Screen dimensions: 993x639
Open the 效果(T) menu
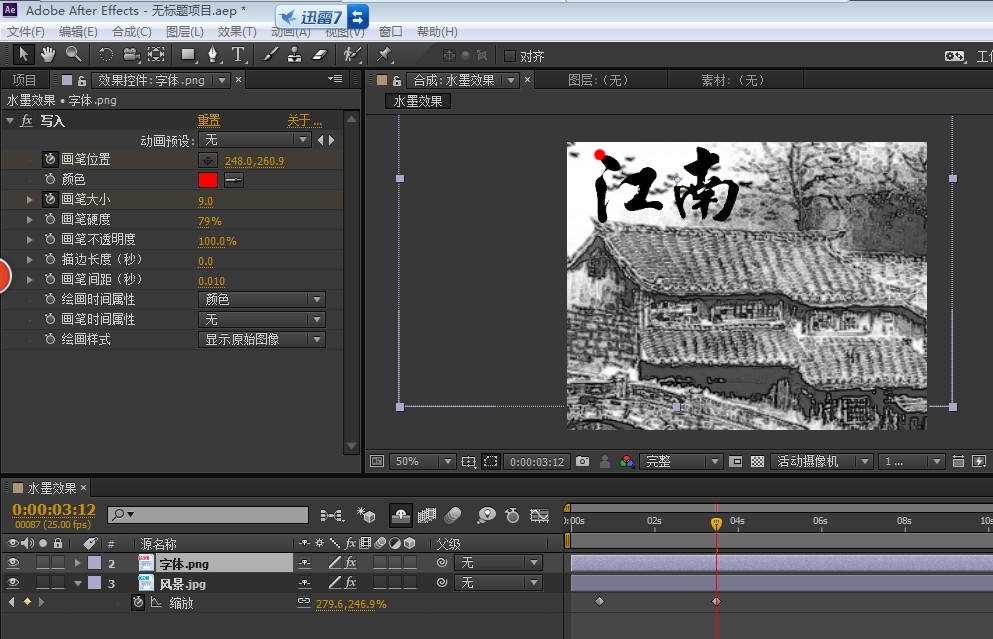coord(237,32)
